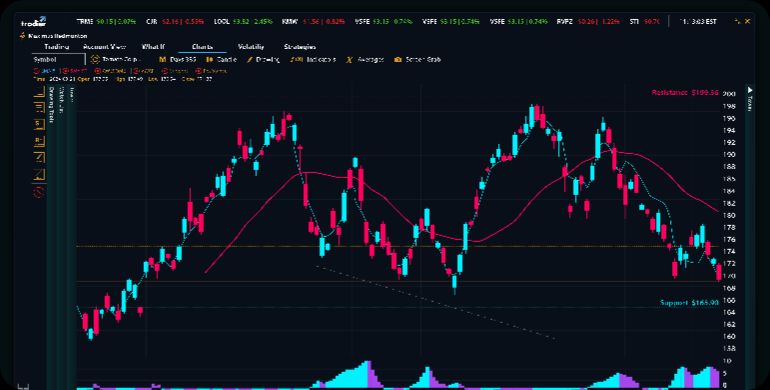Click the What If tab link
The width and height of the screenshot is (770, 390).
tap(153, 47)
